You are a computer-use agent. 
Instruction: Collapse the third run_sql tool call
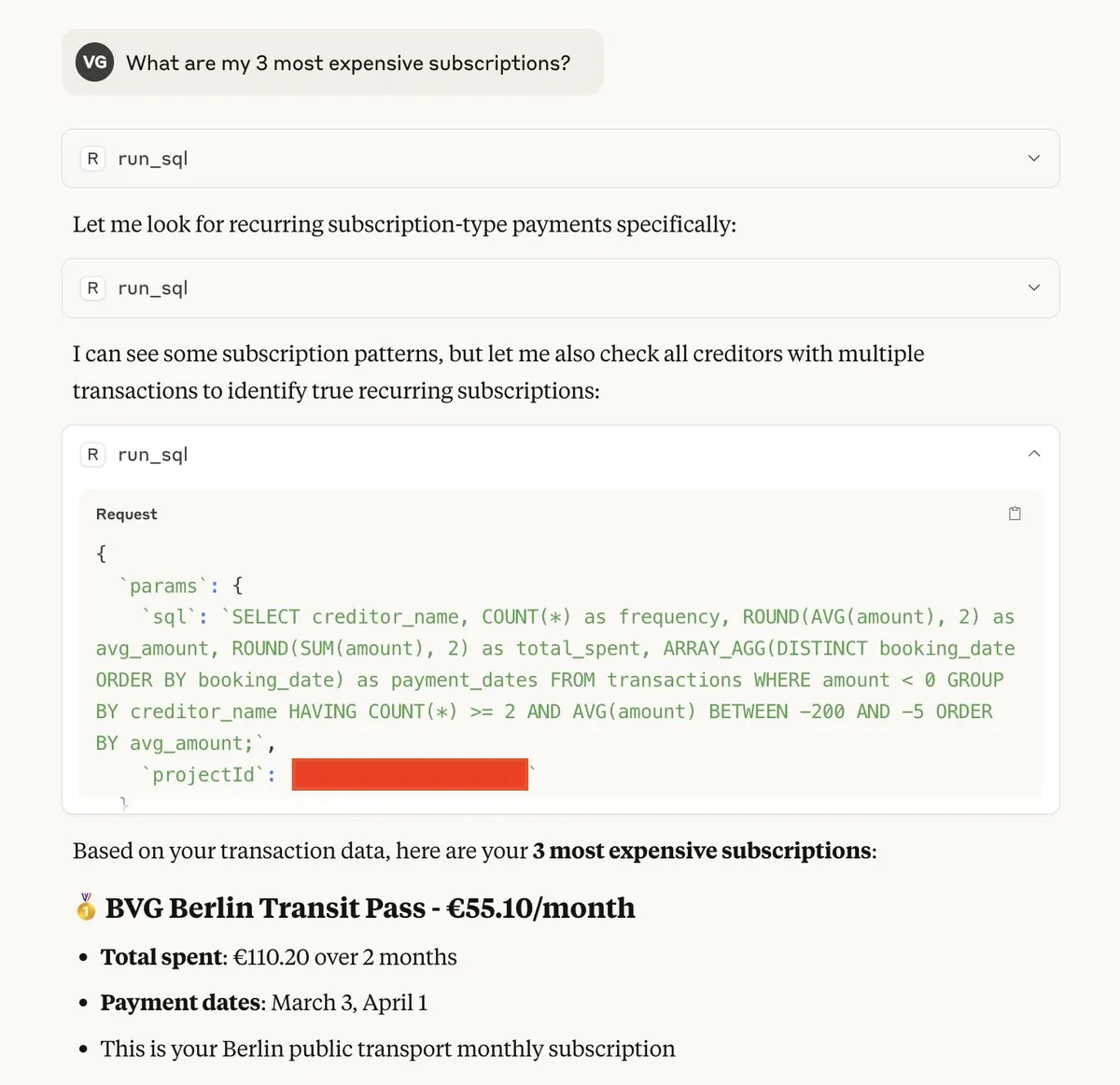(x=1033, y=454)
